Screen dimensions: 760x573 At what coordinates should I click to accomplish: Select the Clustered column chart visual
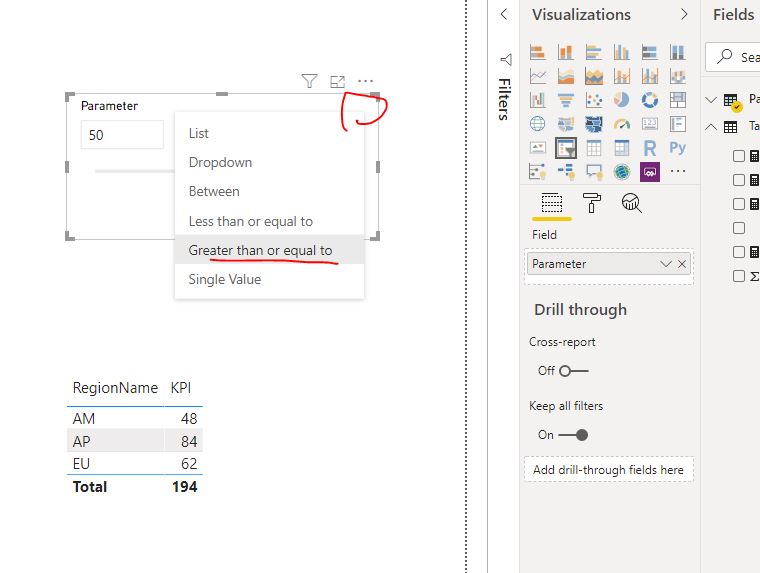(621, 52)
